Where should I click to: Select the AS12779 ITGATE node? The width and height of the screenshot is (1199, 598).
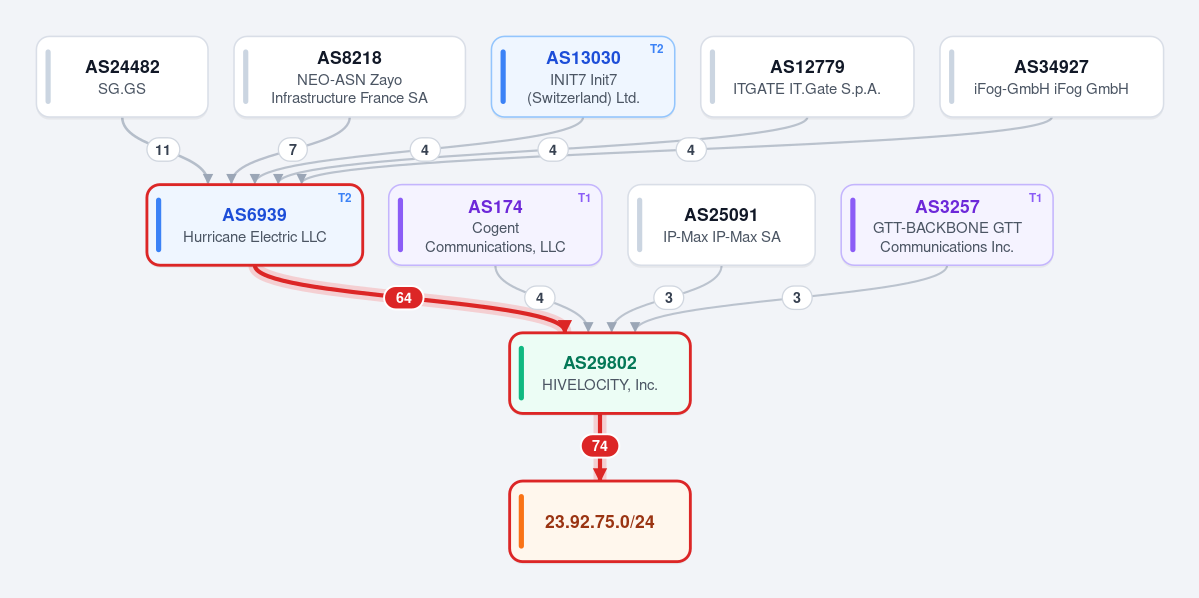tap(807, 77)
